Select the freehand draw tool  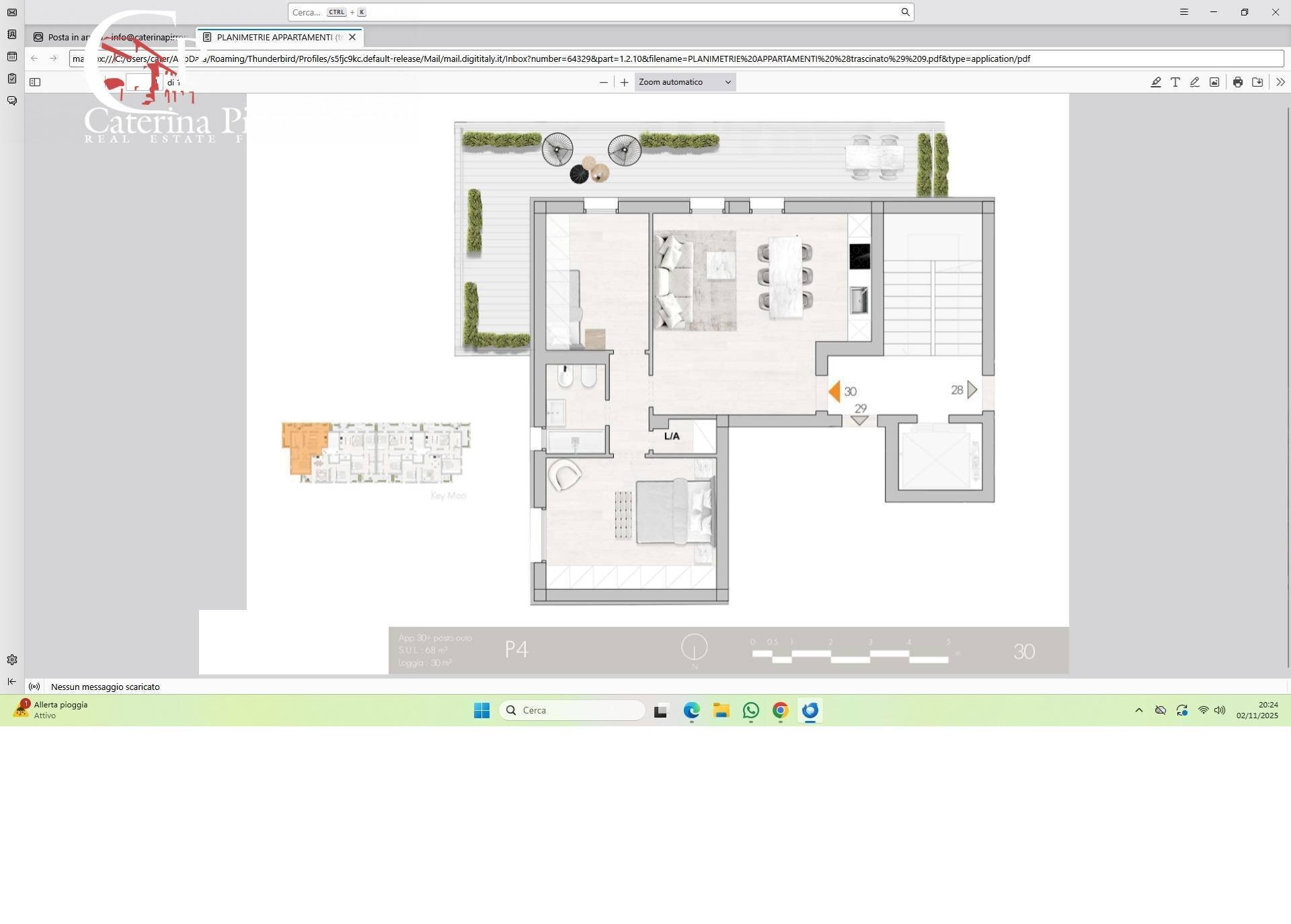tap(1194, 82)
